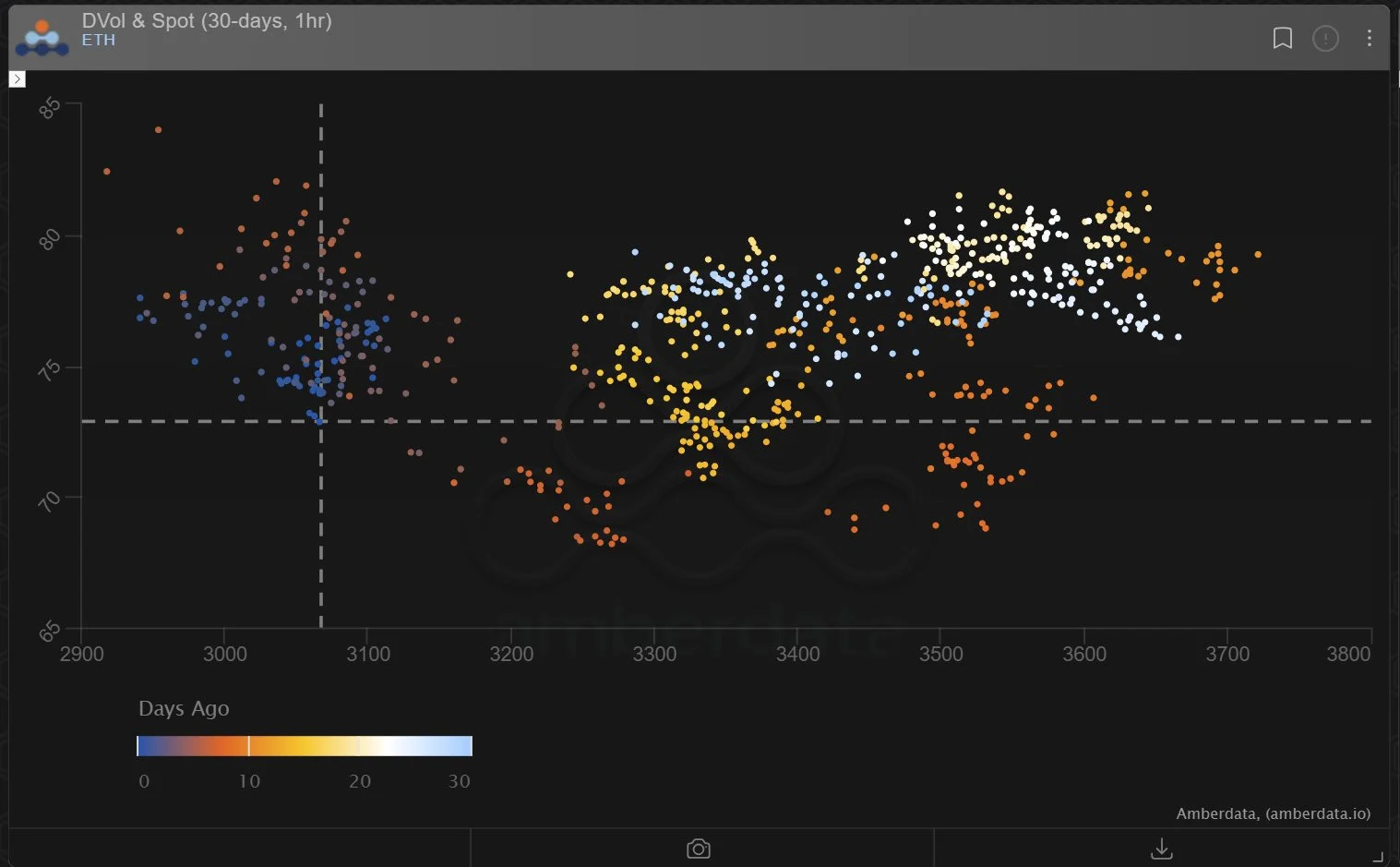Click the legend label 0

pos(144,781)
